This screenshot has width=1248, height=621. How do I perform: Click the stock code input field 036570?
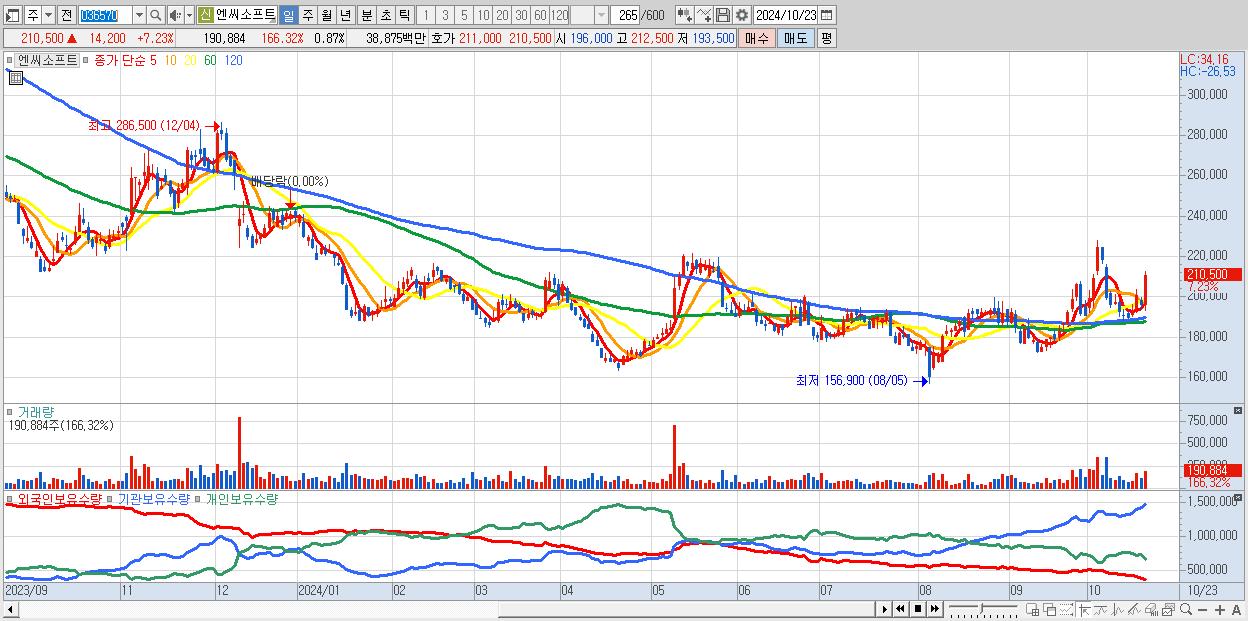pos(105,15)
